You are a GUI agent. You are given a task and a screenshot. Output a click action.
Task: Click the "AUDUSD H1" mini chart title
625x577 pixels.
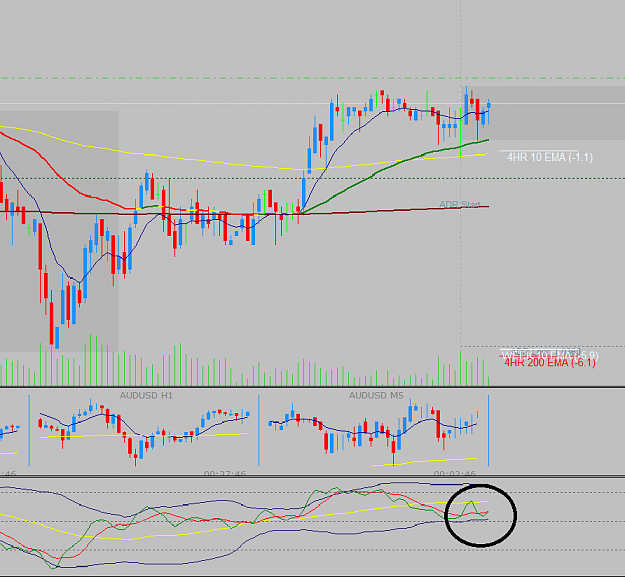[x=146, y=395]
